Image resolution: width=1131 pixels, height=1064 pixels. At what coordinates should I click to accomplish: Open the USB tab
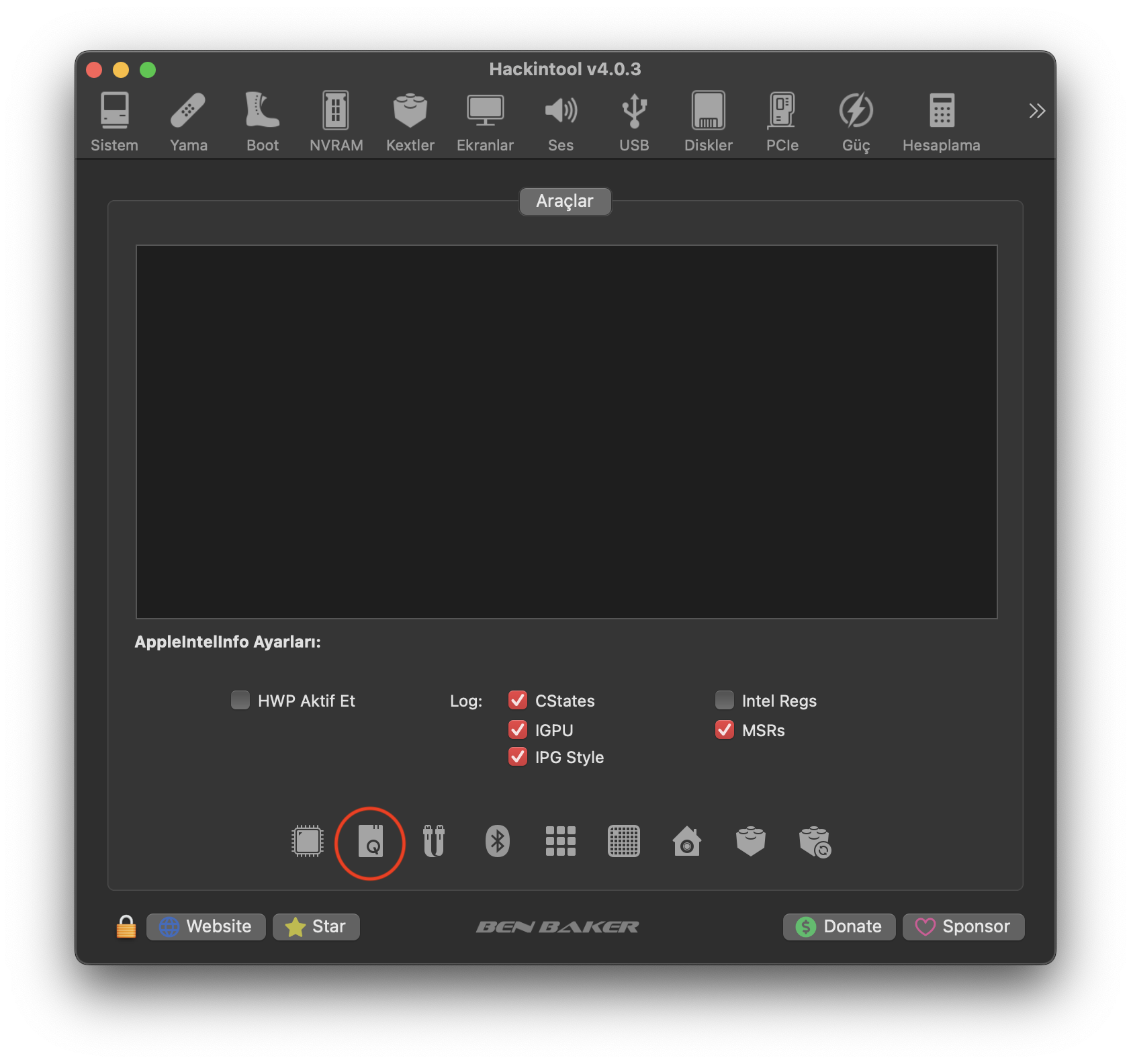[x=634, y=122]
